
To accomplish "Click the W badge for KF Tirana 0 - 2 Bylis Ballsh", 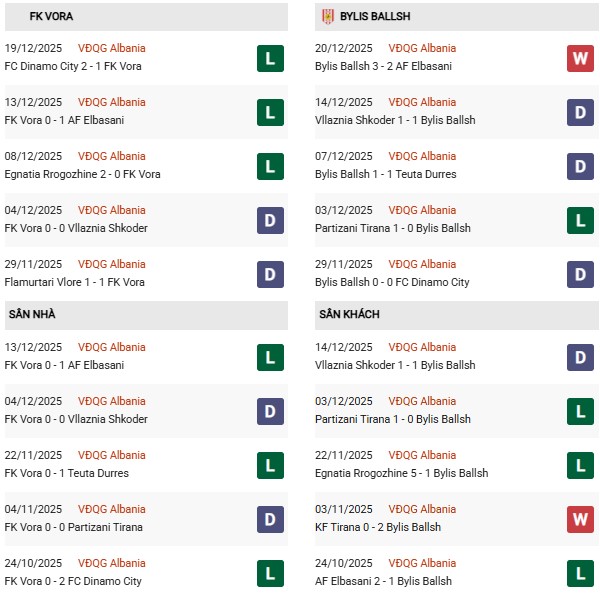I will [580, 519].
